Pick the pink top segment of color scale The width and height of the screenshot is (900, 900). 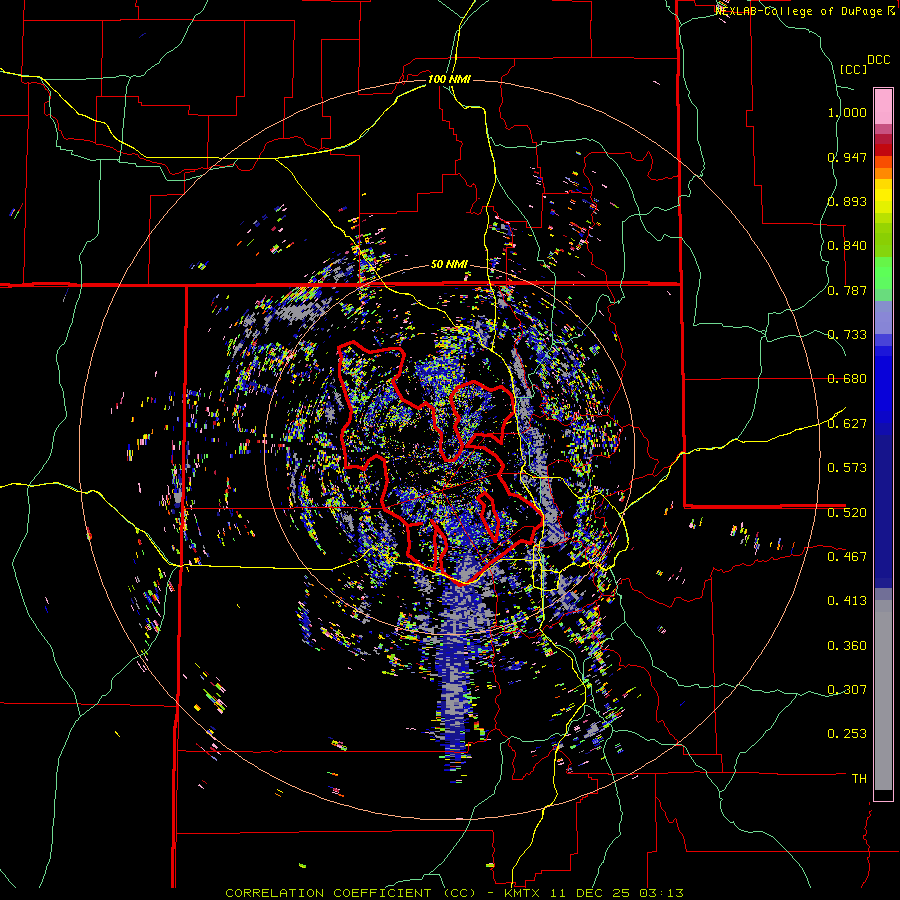click(x=883, y=106)
